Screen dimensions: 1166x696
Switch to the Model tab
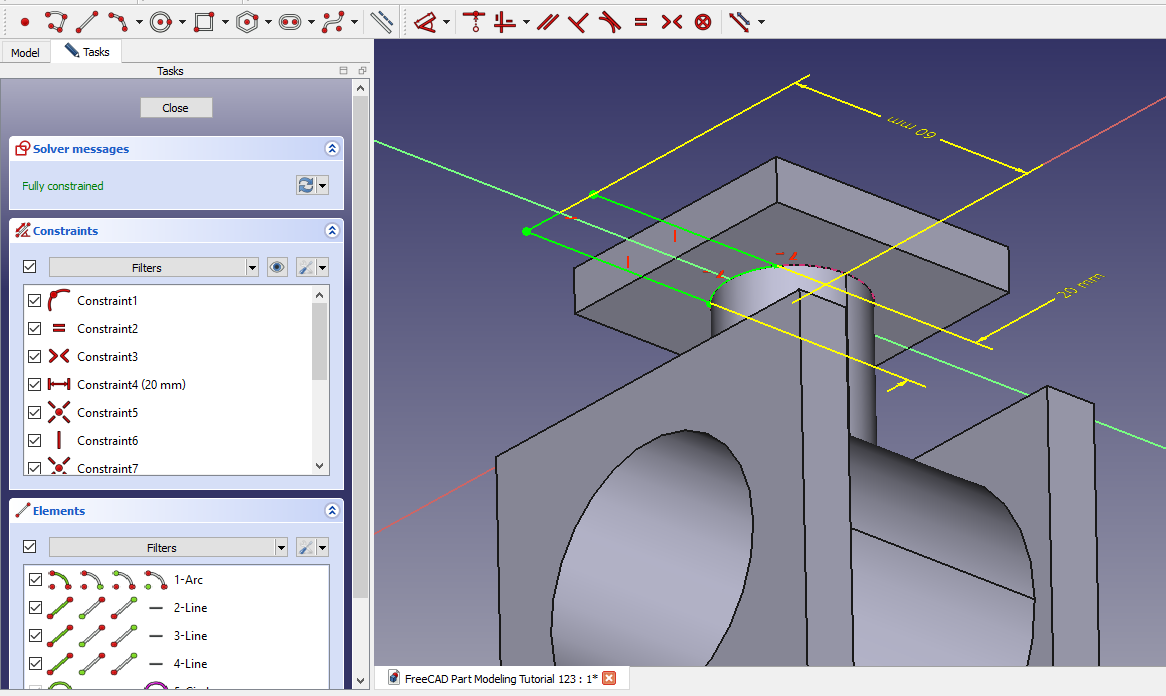point(25,52)
